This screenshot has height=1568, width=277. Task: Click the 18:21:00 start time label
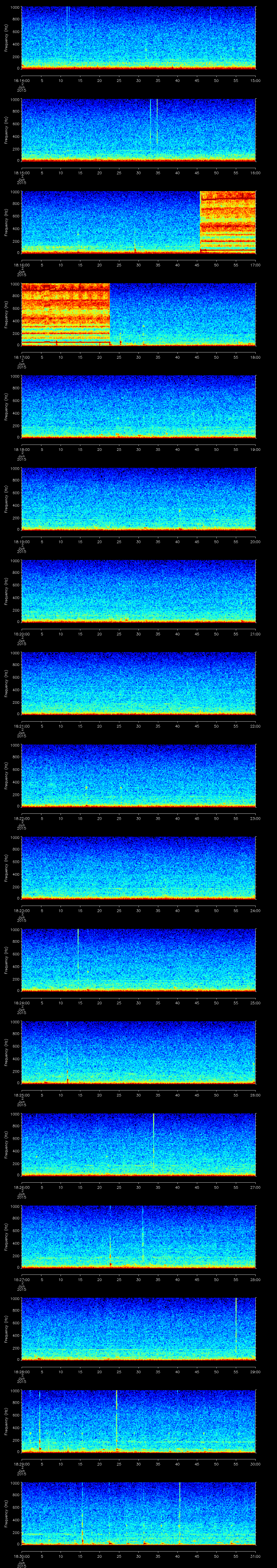pos(21,726)
